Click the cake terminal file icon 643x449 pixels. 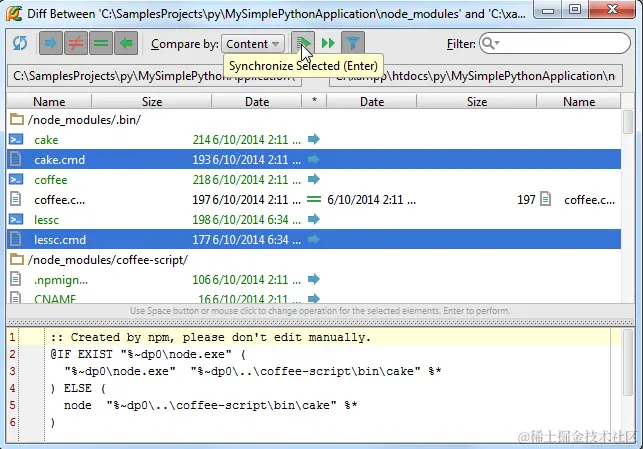16,139
